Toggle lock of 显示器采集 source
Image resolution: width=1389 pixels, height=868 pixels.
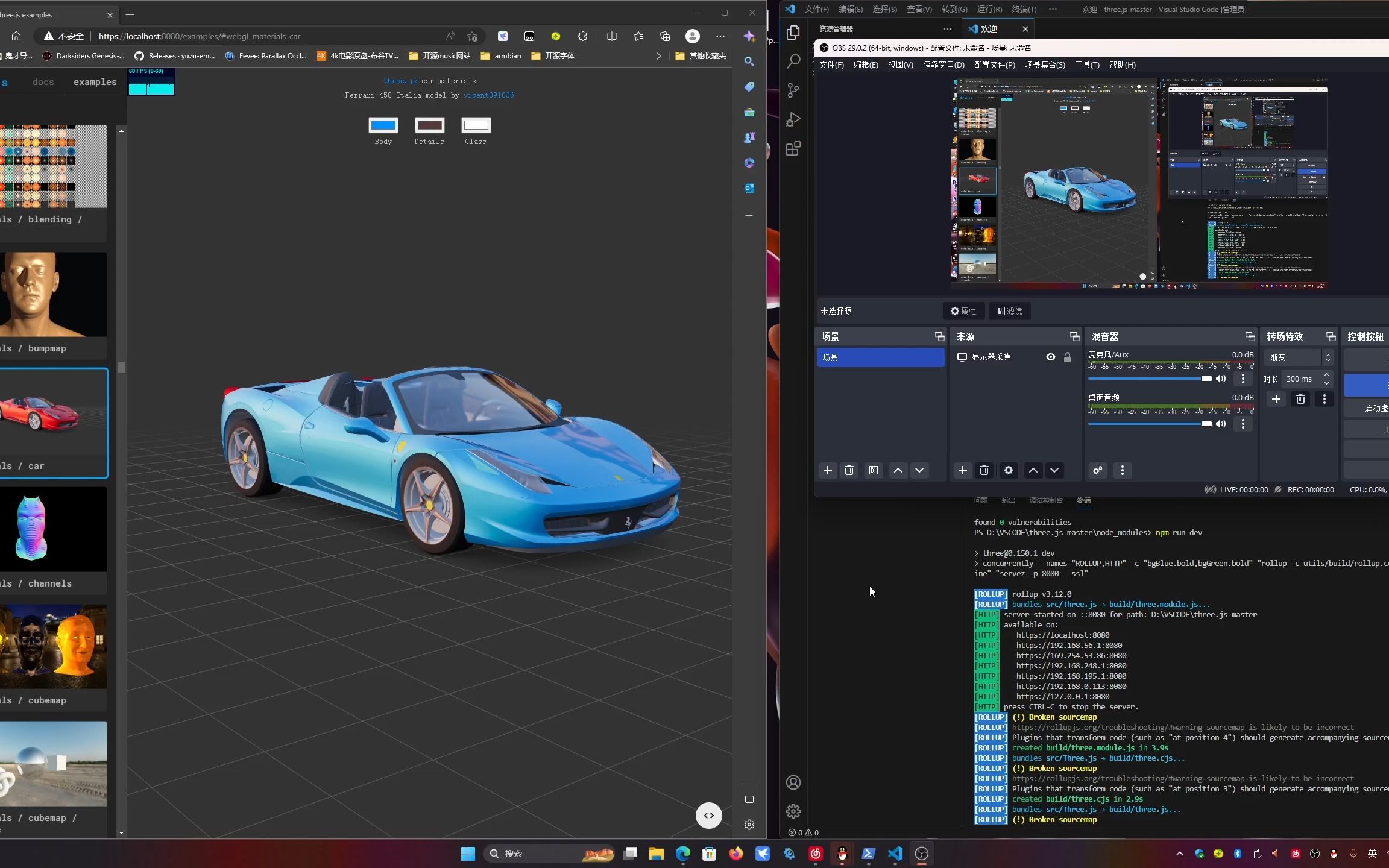pyautogui.click(x=1068, y=357)
